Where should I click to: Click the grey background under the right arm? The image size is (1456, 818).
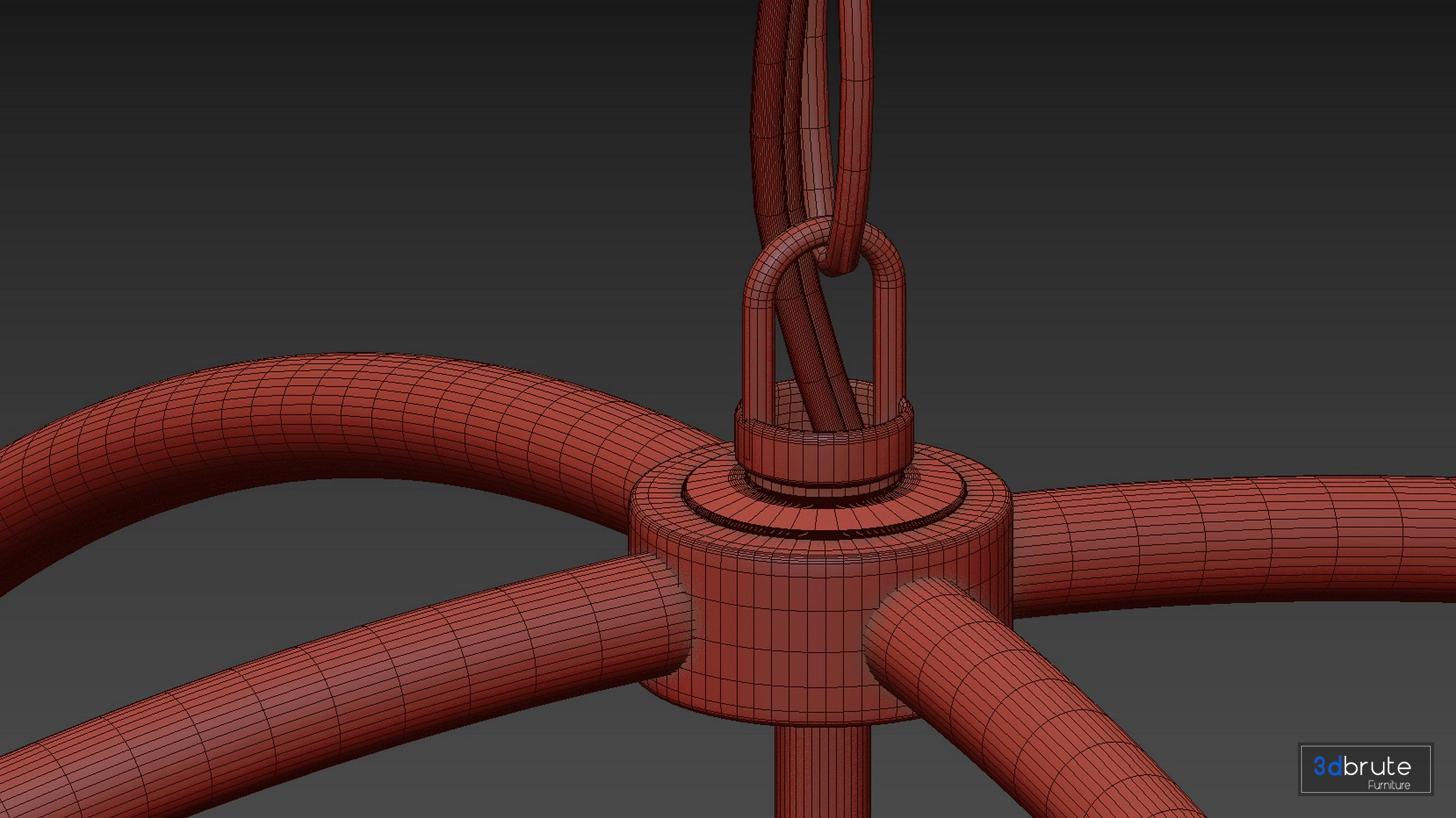(1262, 668)
